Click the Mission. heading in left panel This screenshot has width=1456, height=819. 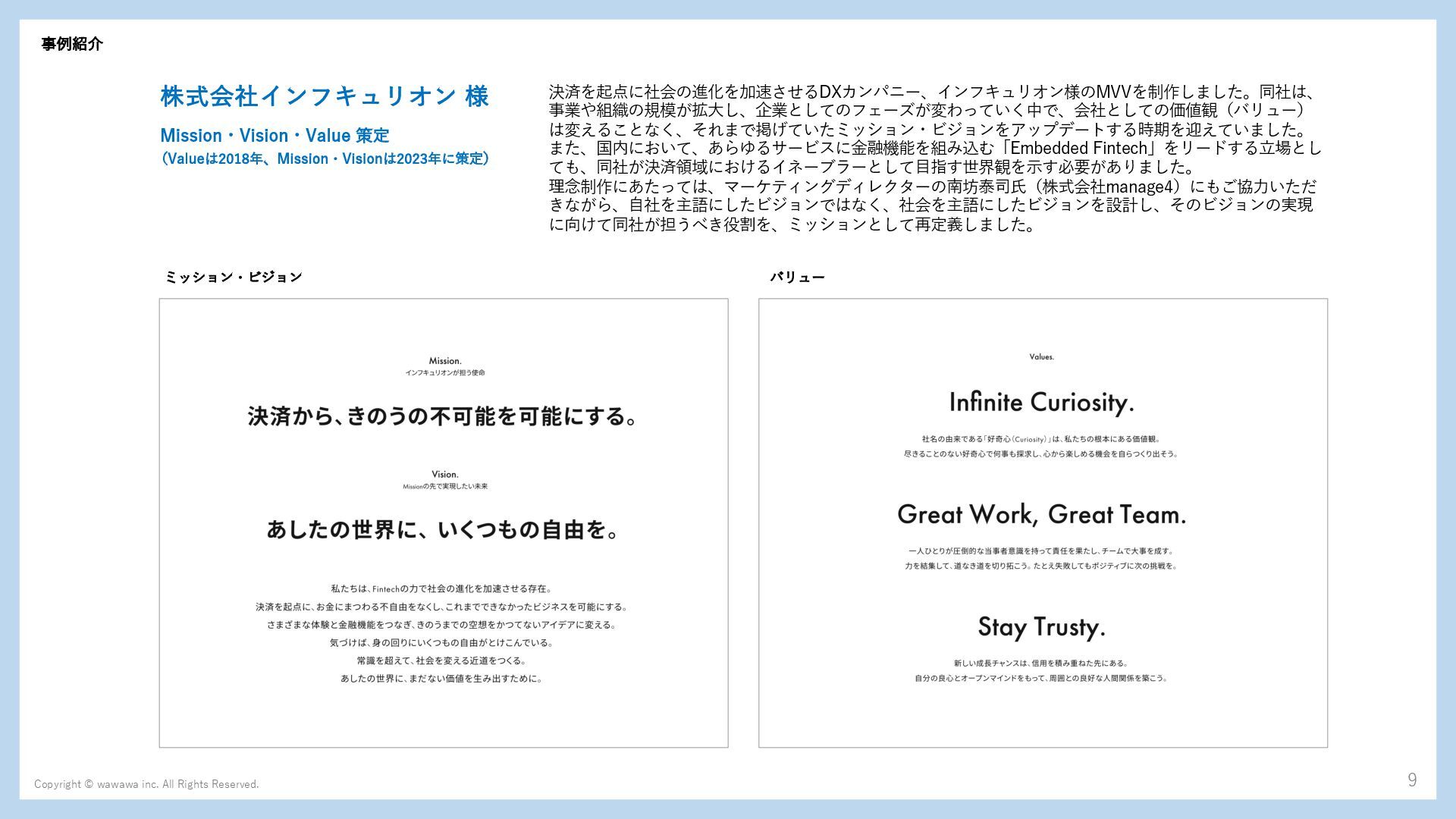click(x=445, y=361)
